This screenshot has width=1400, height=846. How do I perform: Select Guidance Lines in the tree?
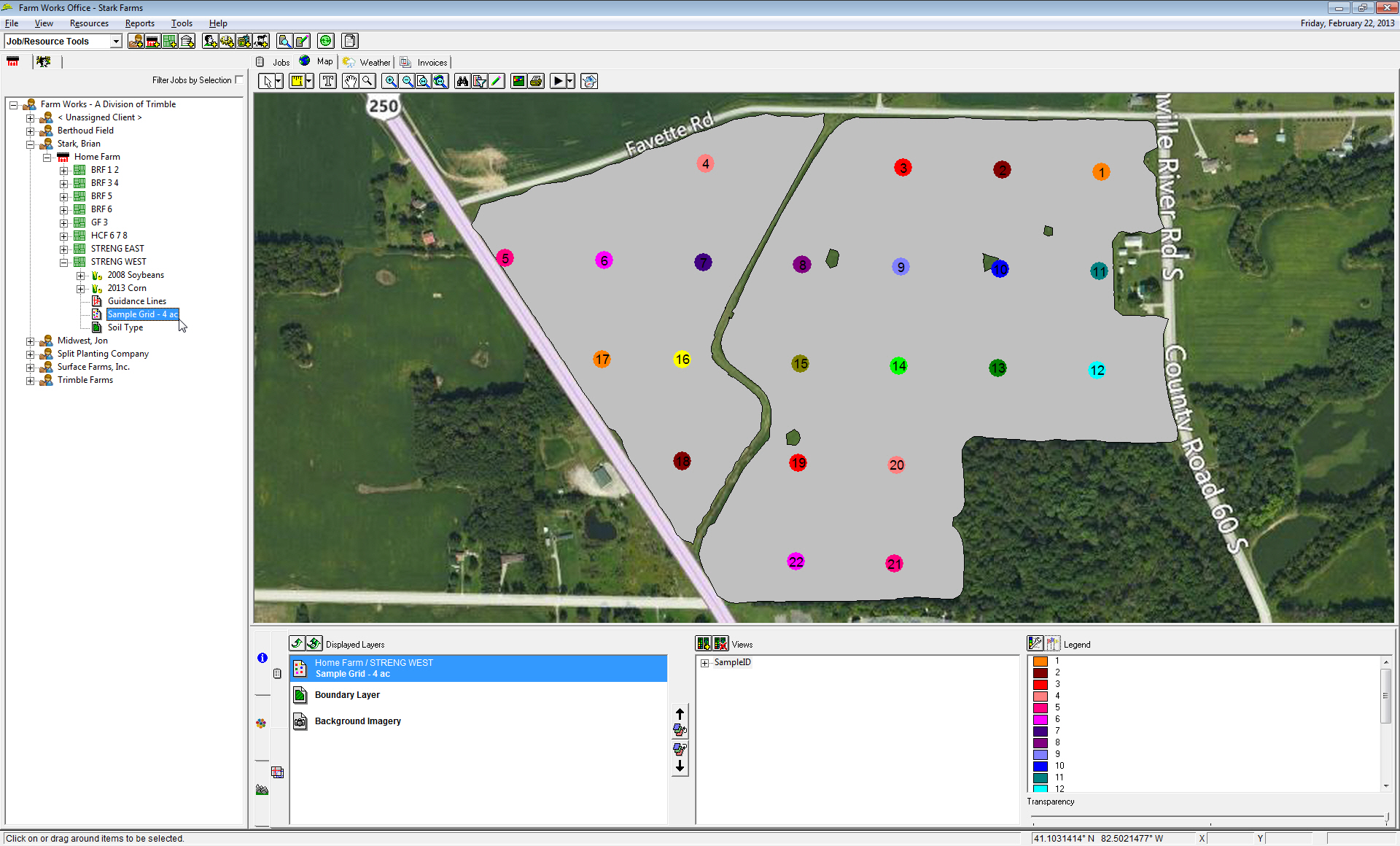[136, 301]
